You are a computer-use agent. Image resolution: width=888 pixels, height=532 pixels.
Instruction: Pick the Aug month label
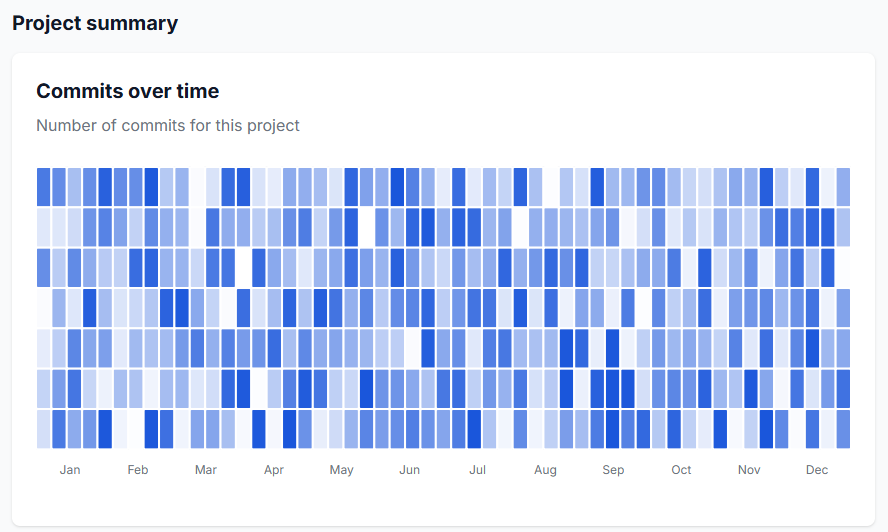coord(545,470)
